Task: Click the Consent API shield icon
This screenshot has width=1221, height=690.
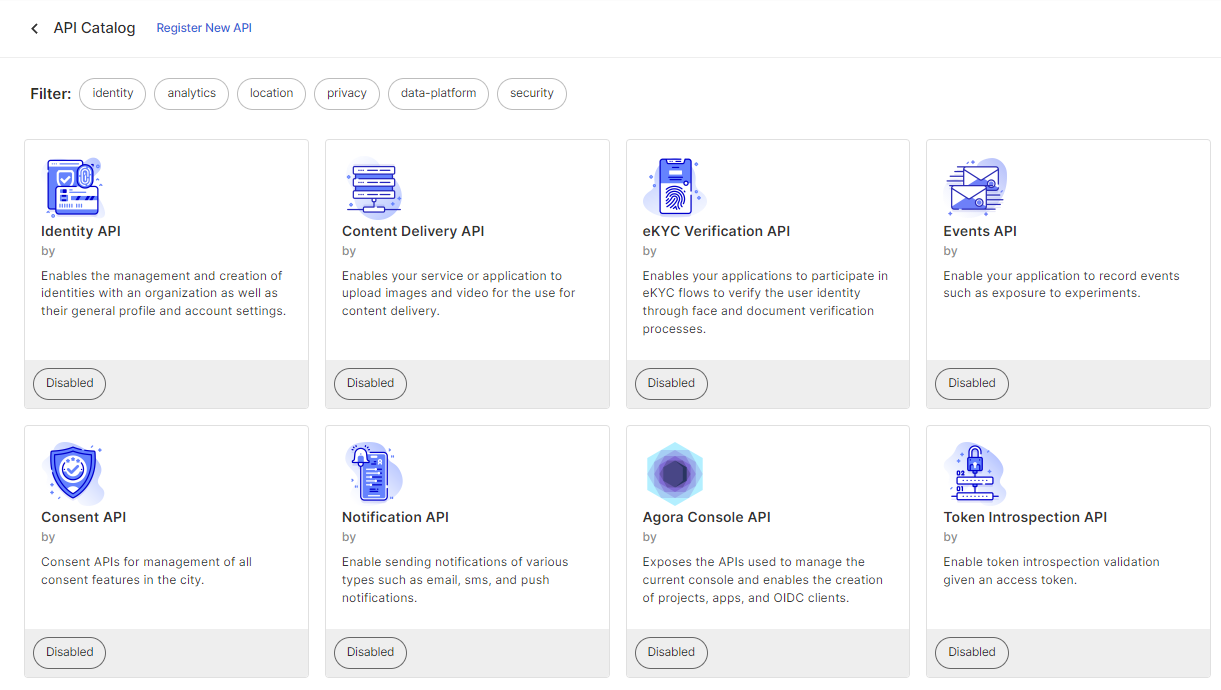Action: (73, 473)
